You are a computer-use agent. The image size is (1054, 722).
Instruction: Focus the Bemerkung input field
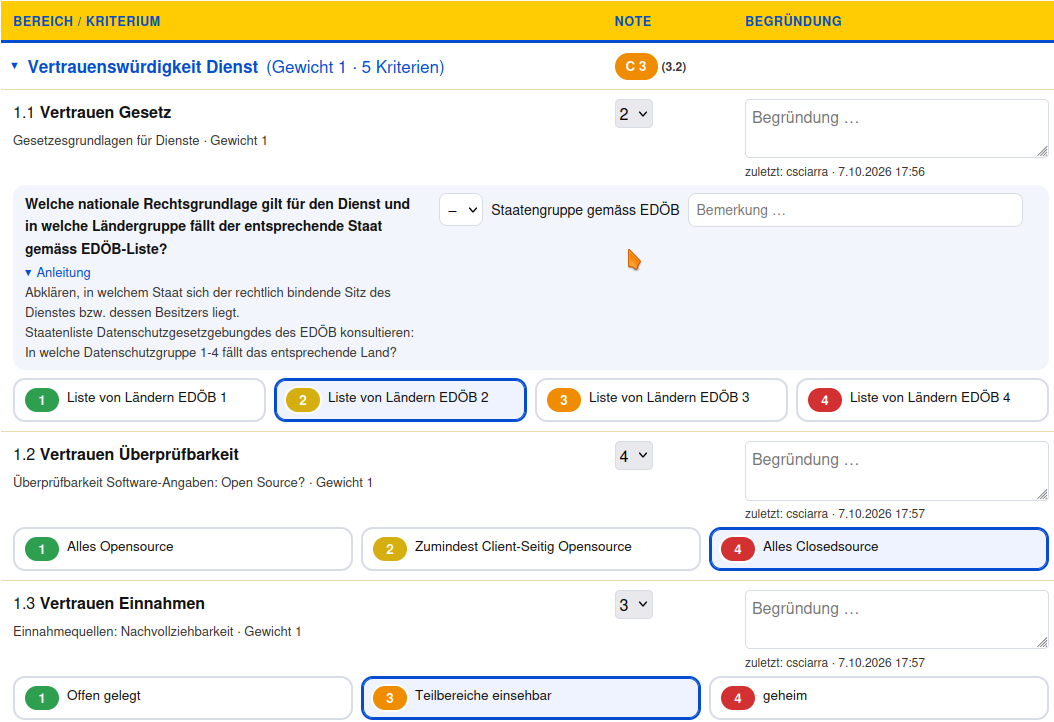pyautogui.click(x=855, y=210)
